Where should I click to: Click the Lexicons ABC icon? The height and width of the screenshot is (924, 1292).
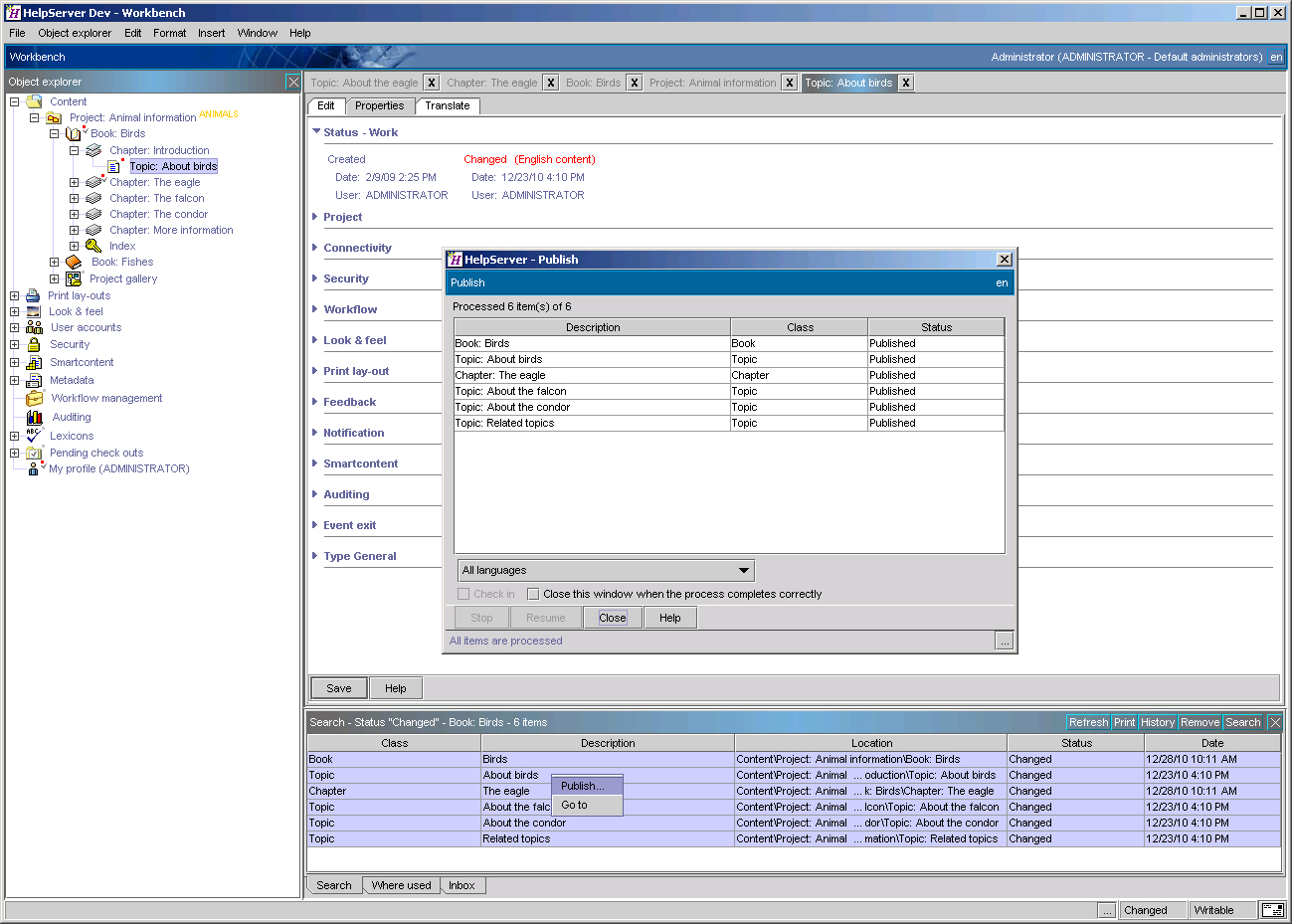[x=34, y=436]
